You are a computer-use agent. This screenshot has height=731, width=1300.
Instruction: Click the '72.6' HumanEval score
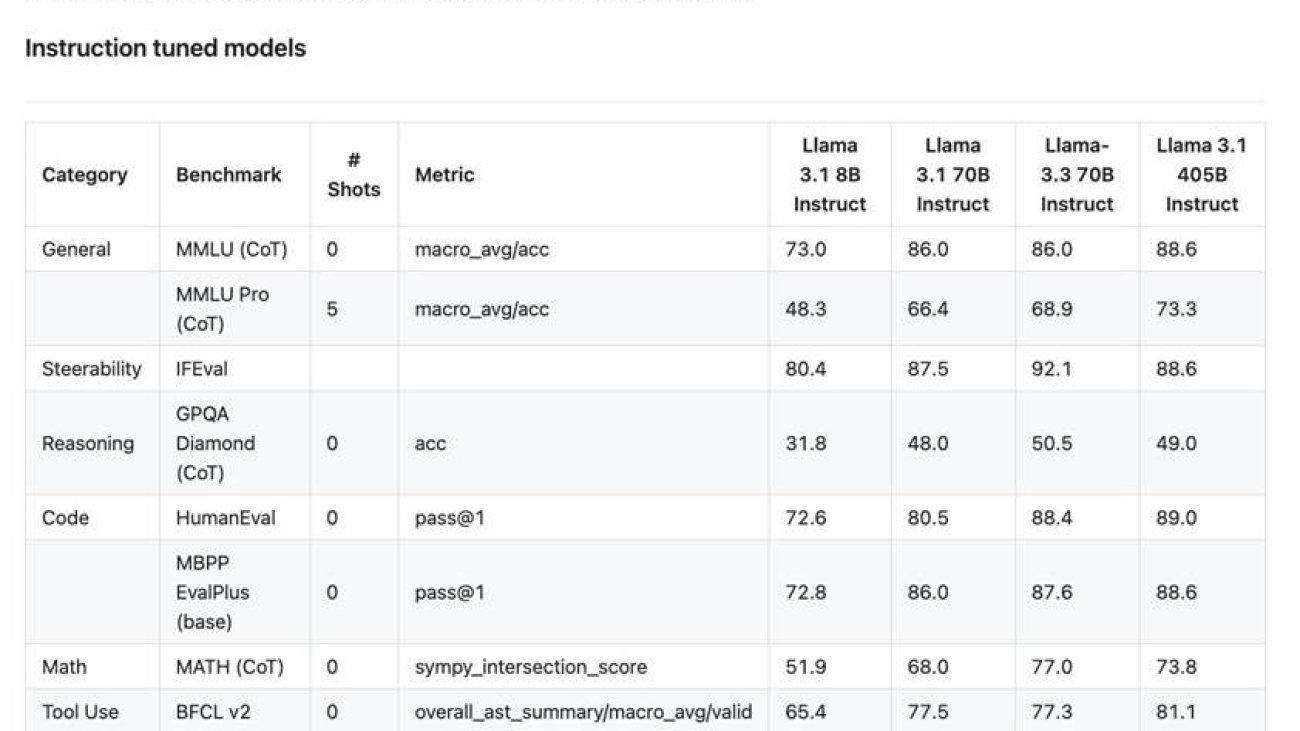point(806,518)
